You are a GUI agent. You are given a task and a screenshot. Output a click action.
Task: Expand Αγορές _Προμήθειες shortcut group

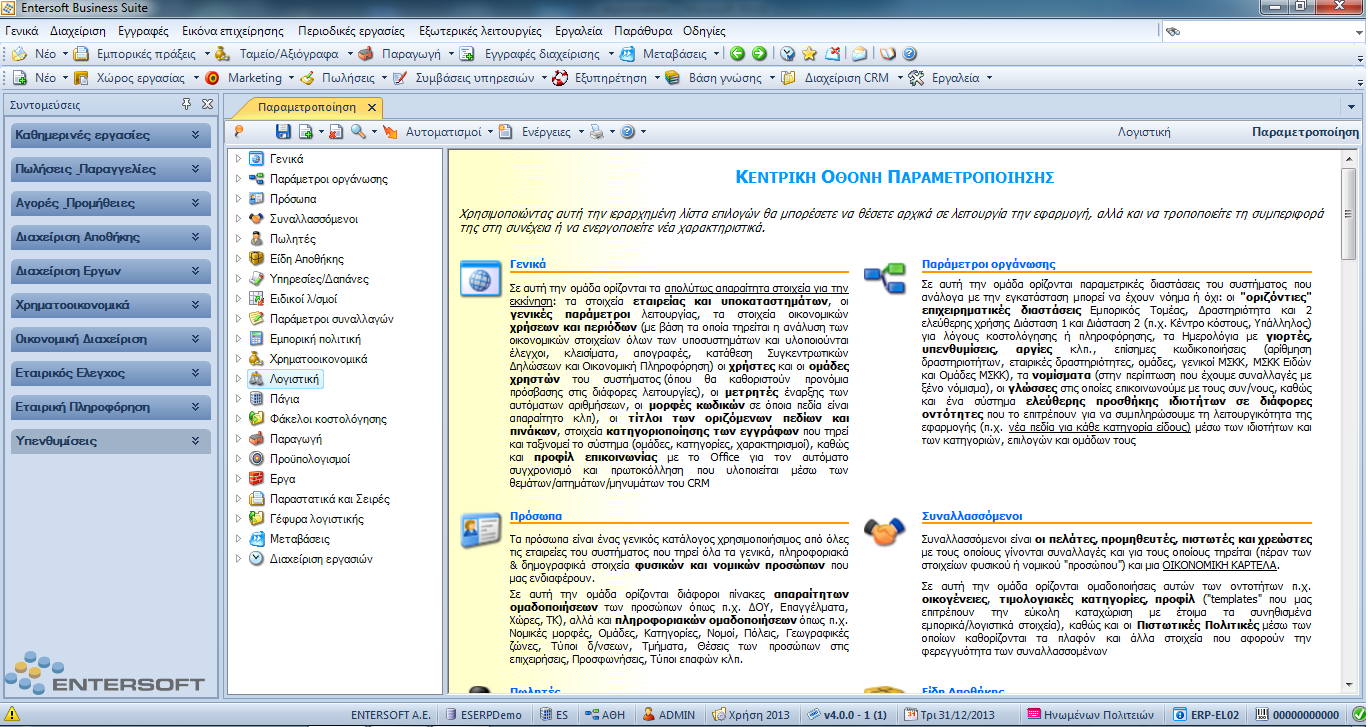point(196,203)
